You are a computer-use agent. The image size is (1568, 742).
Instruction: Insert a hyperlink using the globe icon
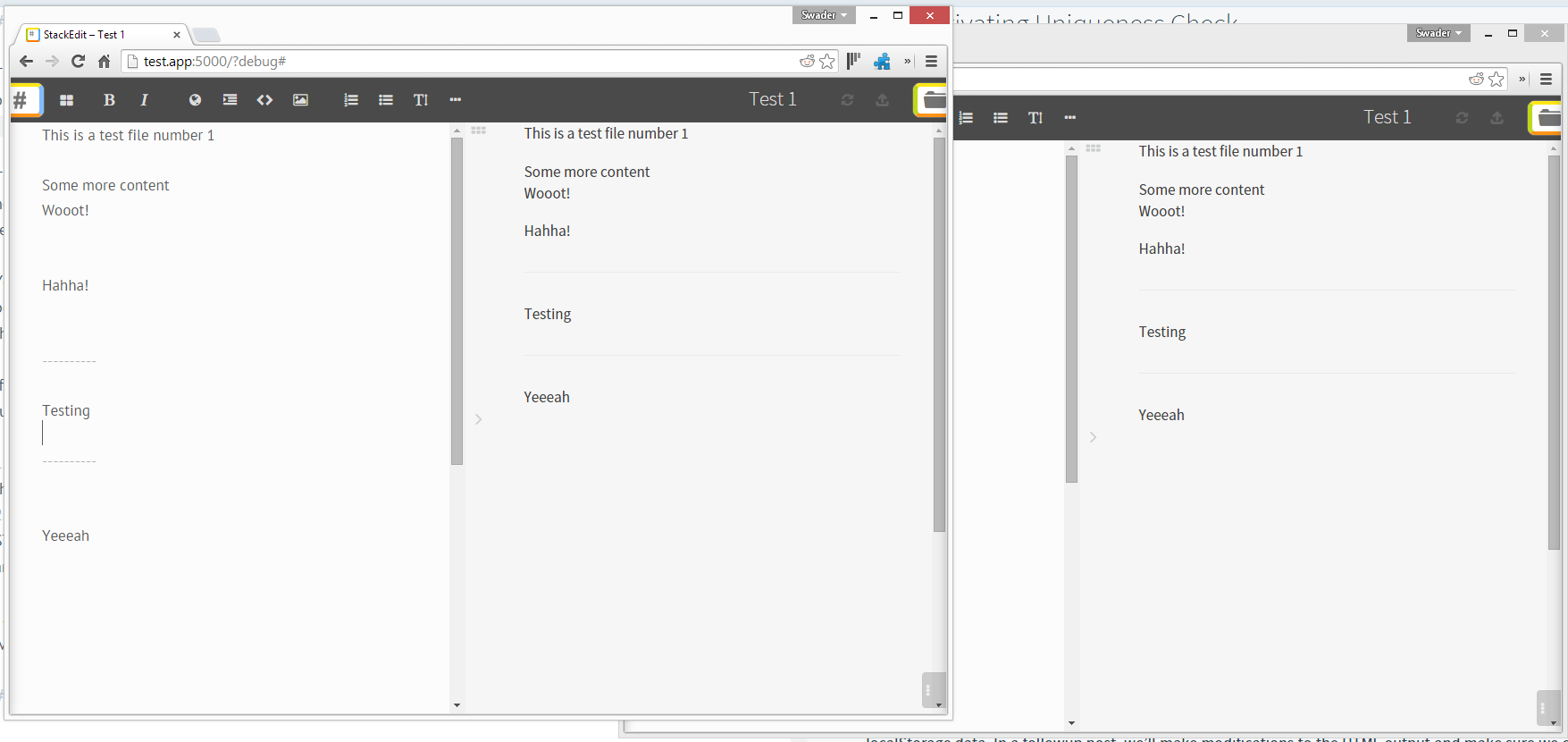point(195,100)
